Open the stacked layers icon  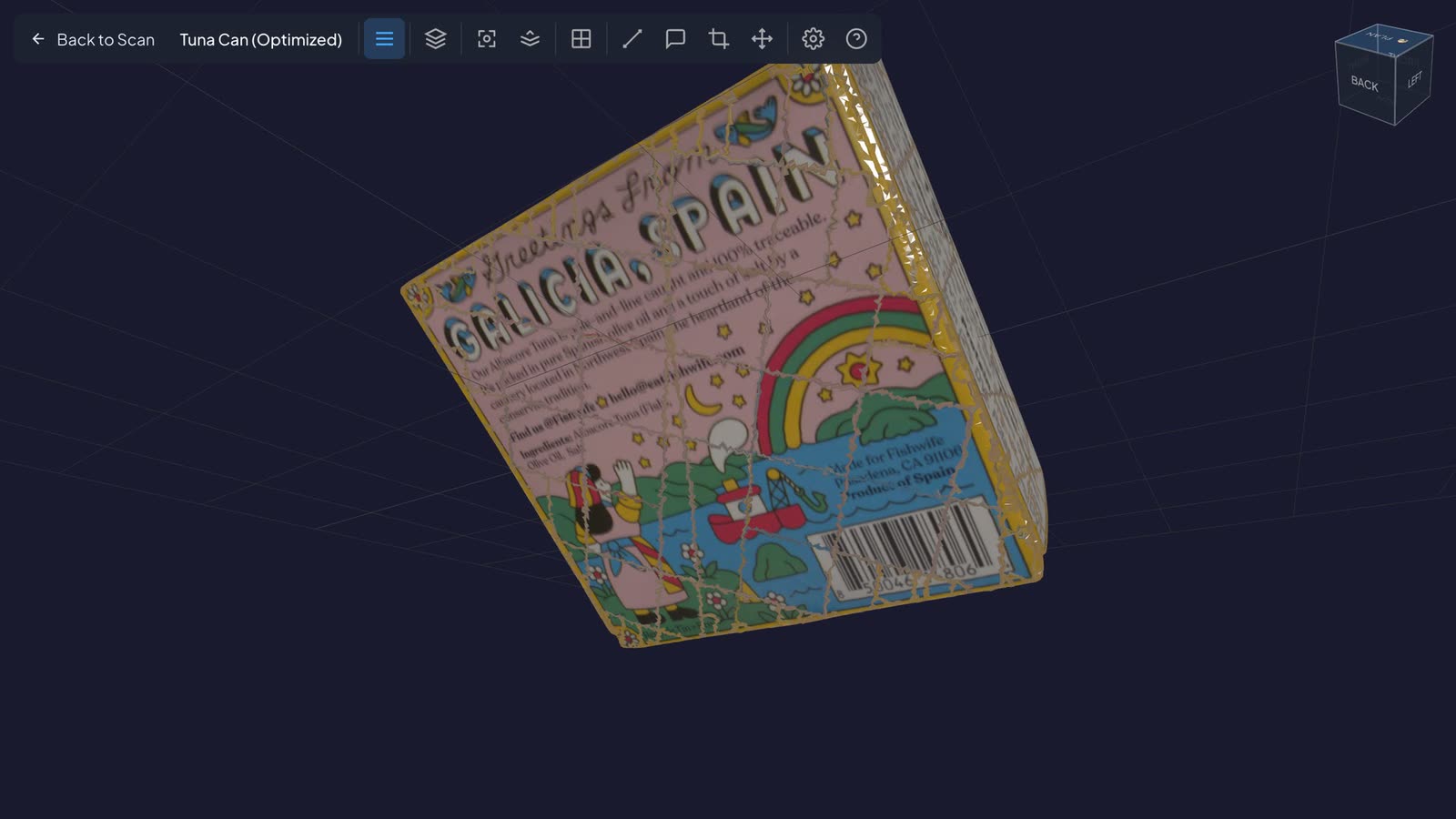[435, 39]
